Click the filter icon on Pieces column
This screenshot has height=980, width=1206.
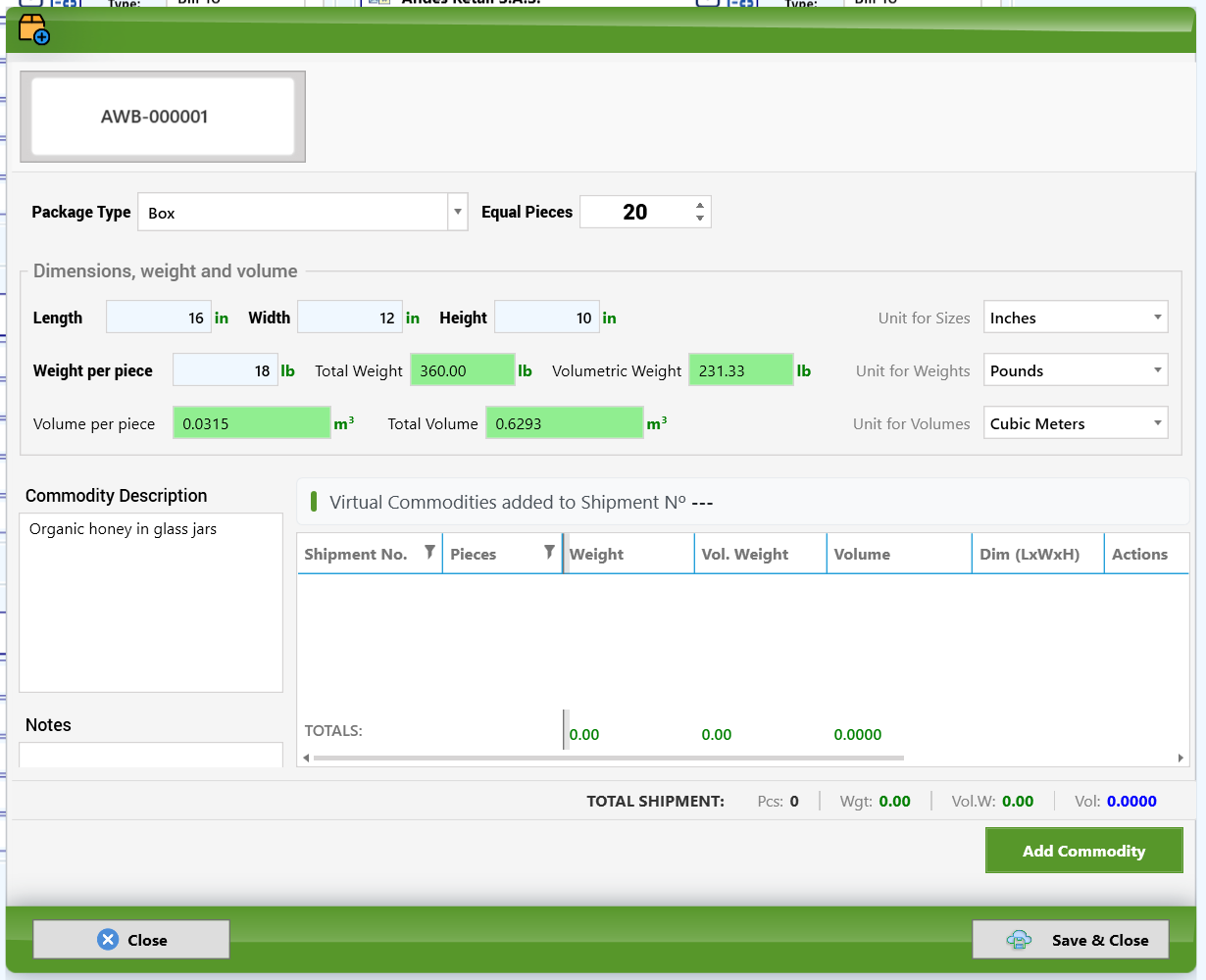(x=549, y=553)
